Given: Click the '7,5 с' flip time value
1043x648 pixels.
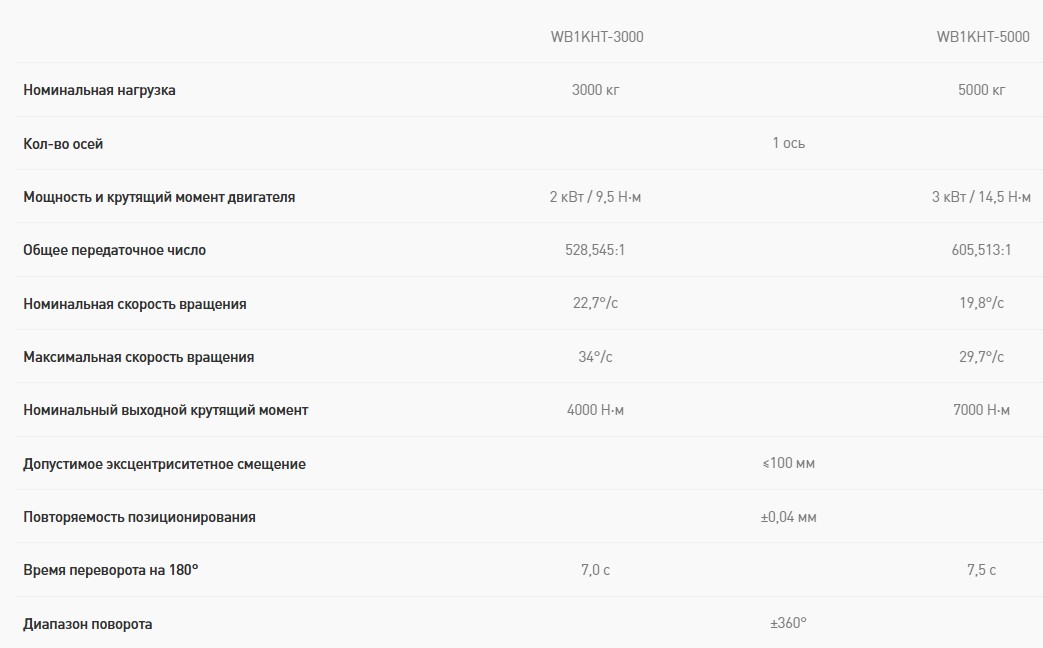Looking at the screenshot, I should point(981,570).
